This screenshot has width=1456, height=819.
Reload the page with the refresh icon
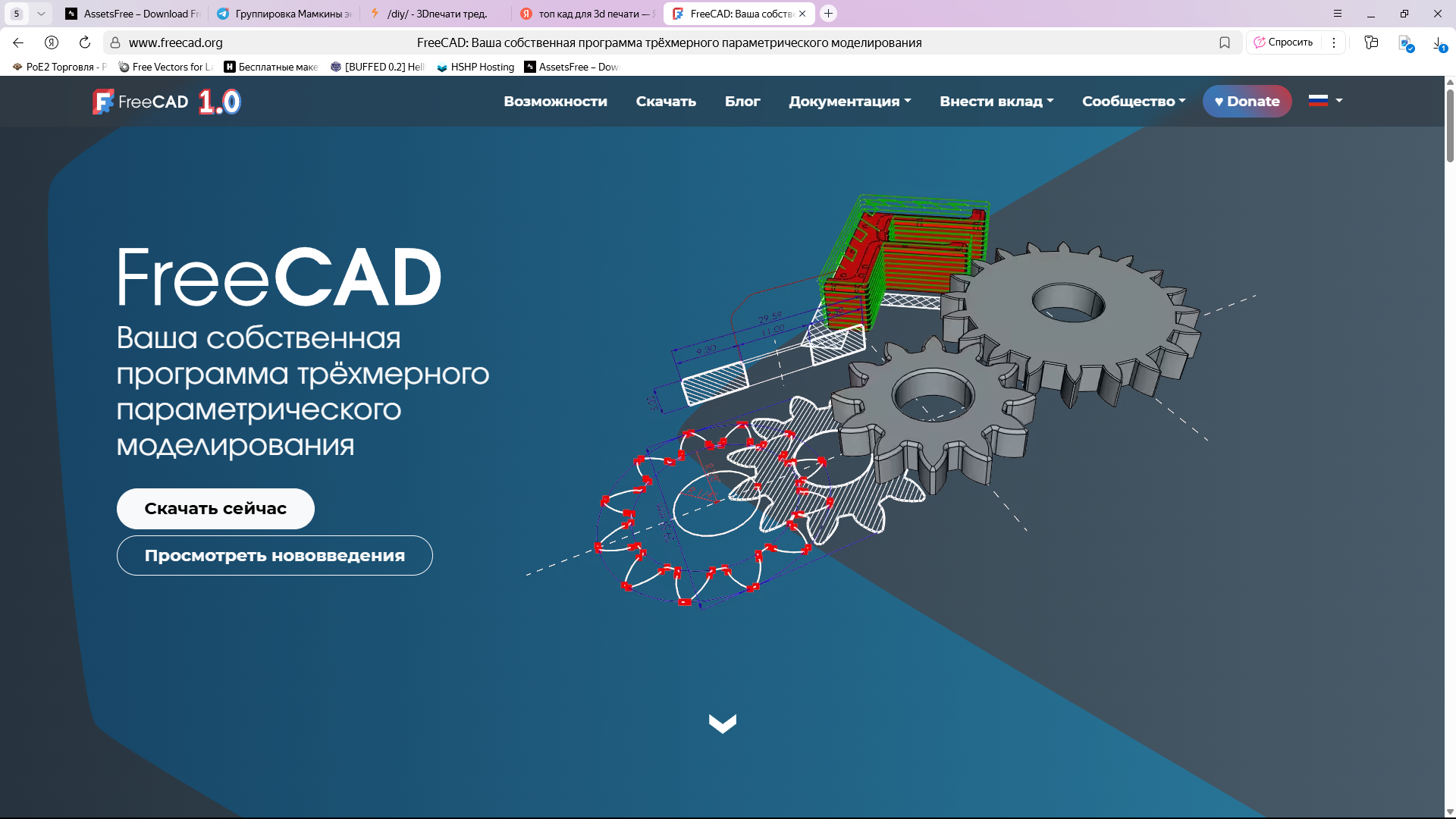[85, 42]
